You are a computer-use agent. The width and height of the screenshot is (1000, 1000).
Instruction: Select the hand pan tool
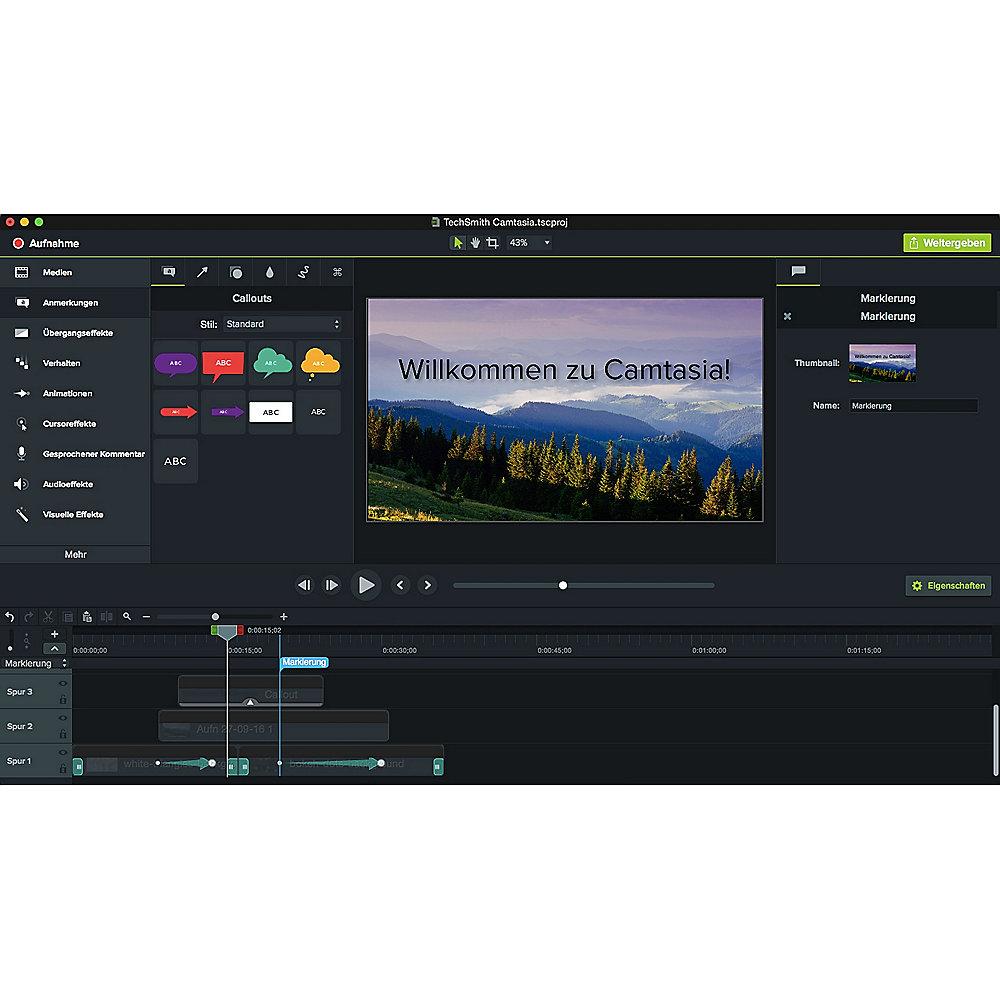tap(475, 243)
